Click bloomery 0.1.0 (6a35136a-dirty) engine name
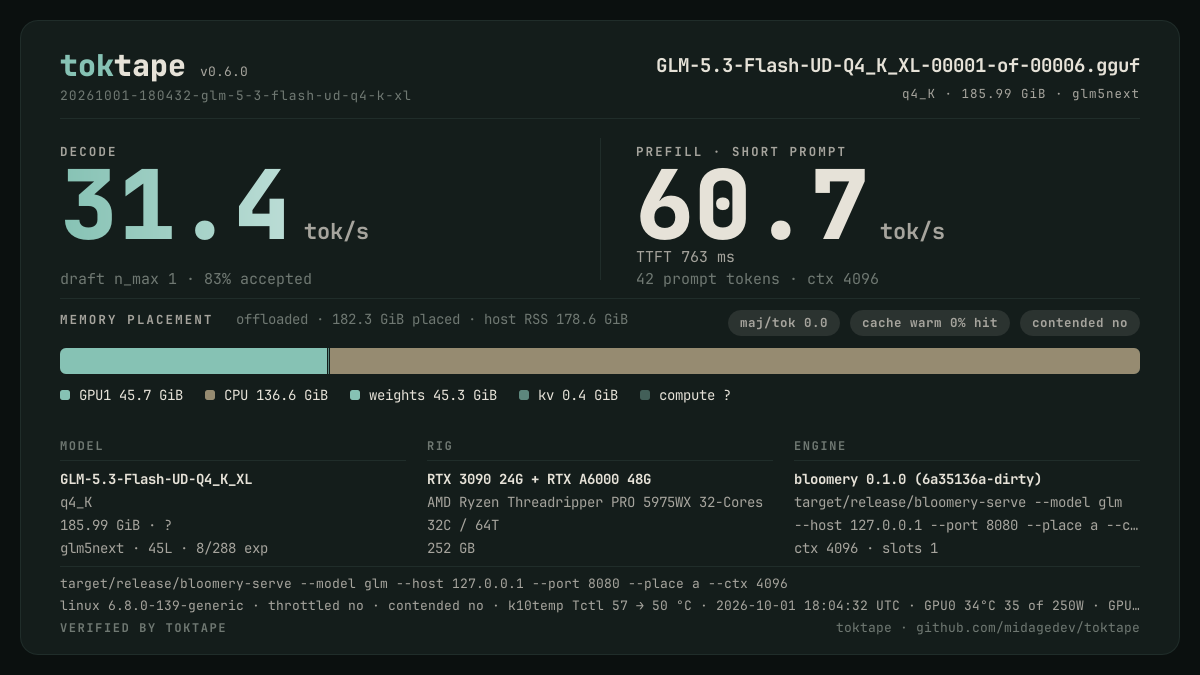 [918, 479]
